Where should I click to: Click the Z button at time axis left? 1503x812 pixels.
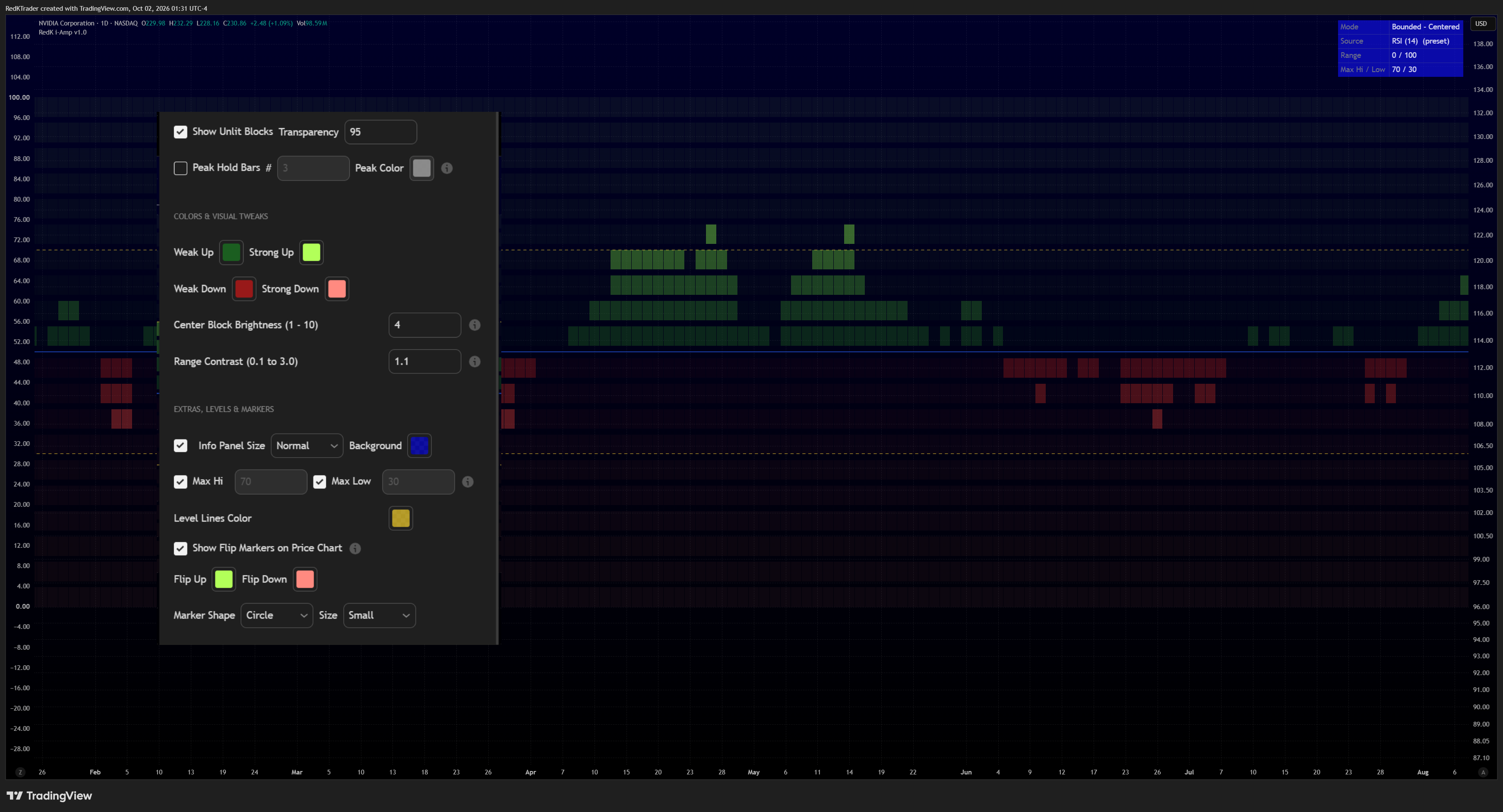tap(20, 772)
